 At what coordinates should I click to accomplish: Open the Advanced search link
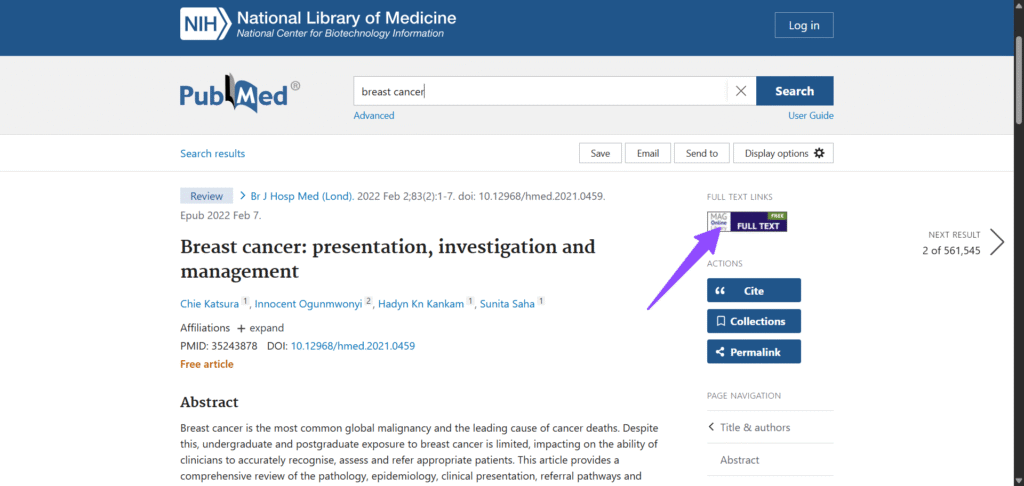pyautogui.click(x=374, y=116)
